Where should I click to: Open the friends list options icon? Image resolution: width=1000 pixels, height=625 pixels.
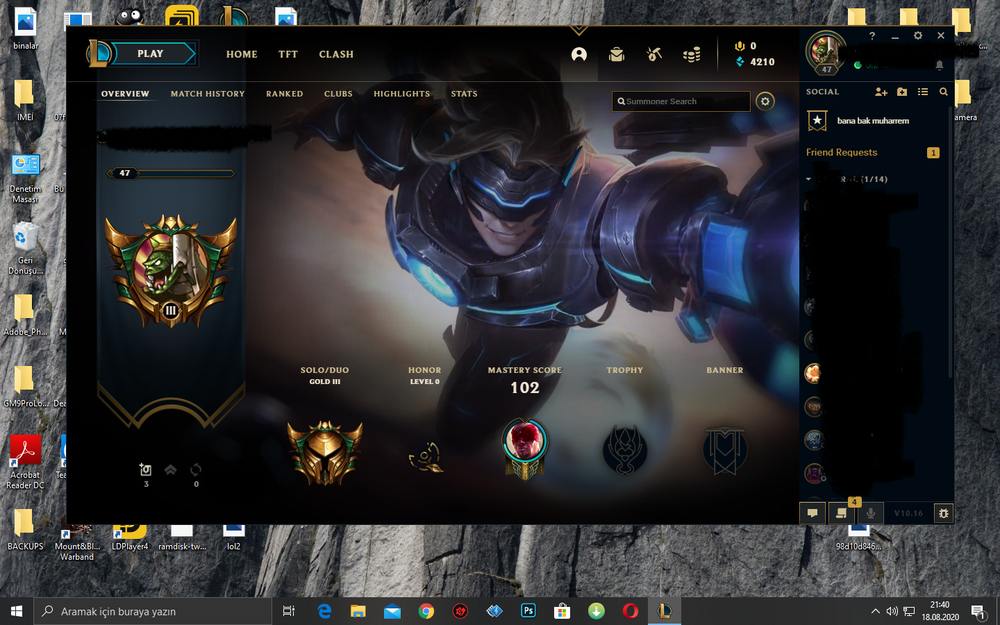point(923,92)
